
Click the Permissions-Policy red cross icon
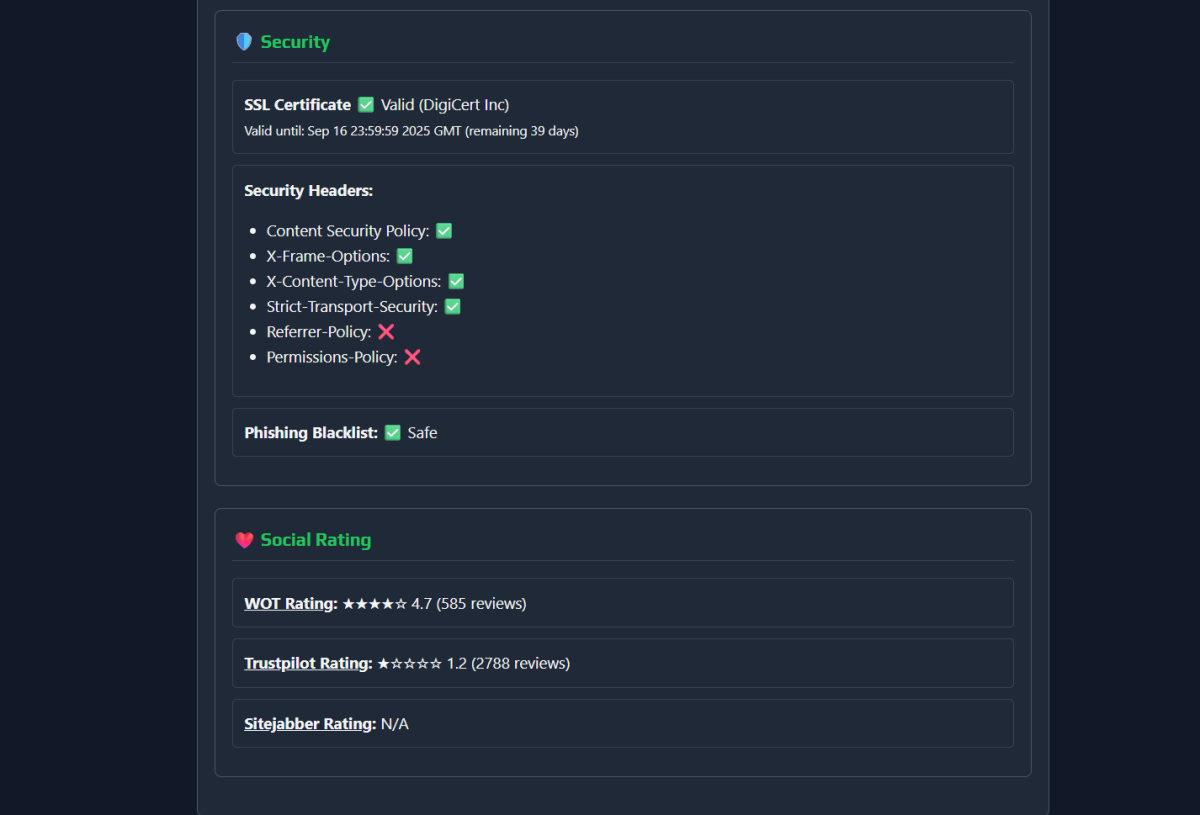pyautogui.click(x=412, y=357)
